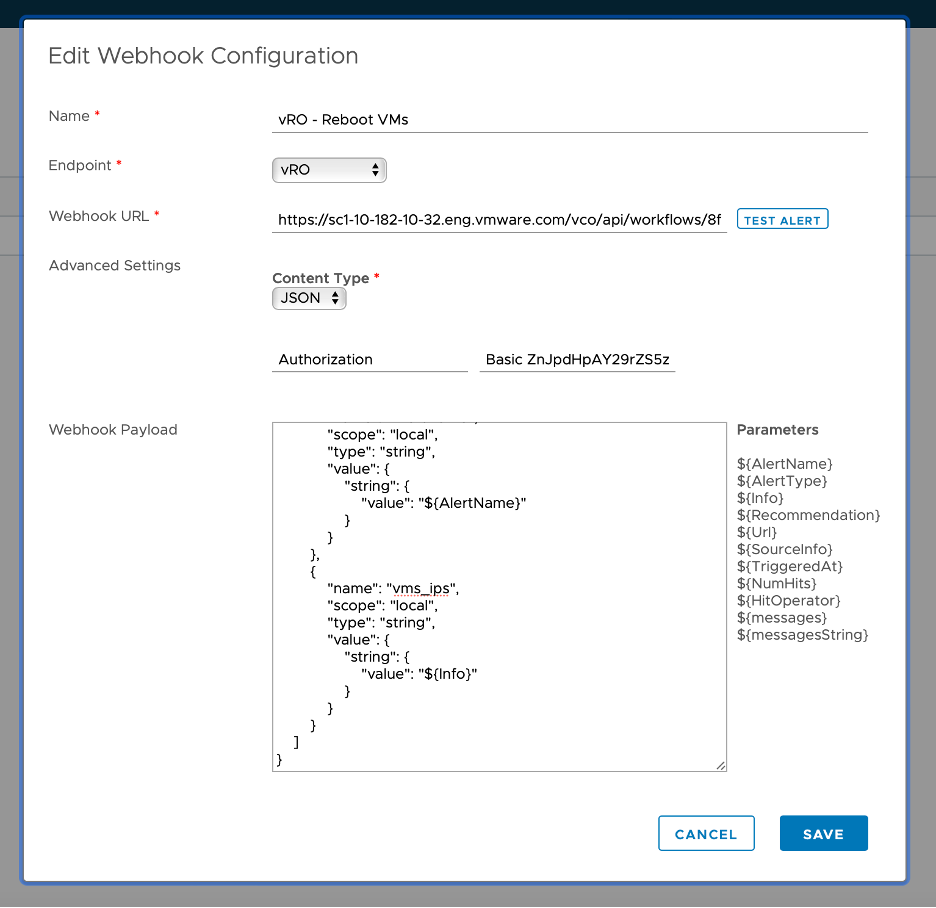Click the ${Info} parameter

point(760,498)
